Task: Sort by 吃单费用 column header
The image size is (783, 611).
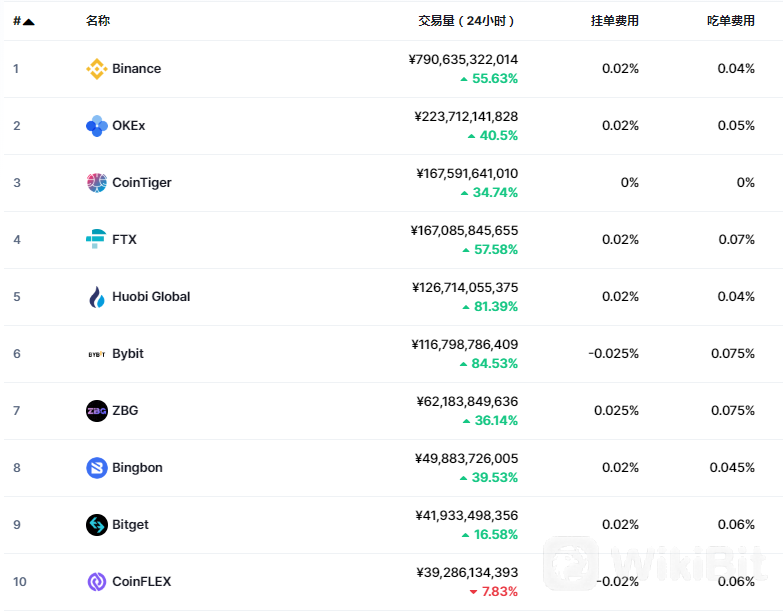Action: [x=731, y=20]
